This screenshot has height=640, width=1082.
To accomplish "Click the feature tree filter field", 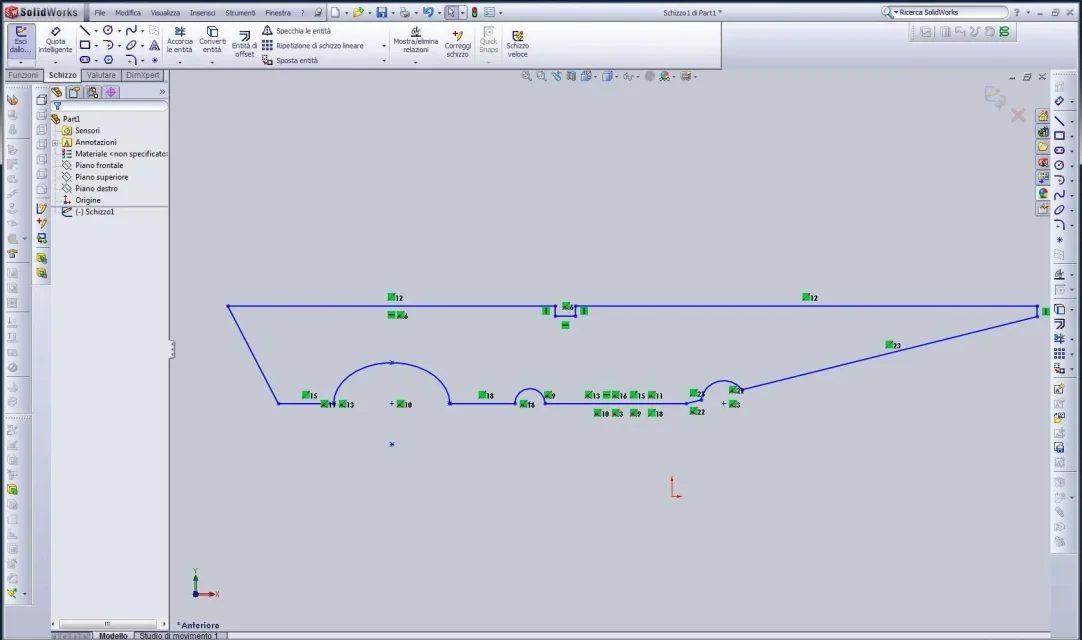I will 110,106.
